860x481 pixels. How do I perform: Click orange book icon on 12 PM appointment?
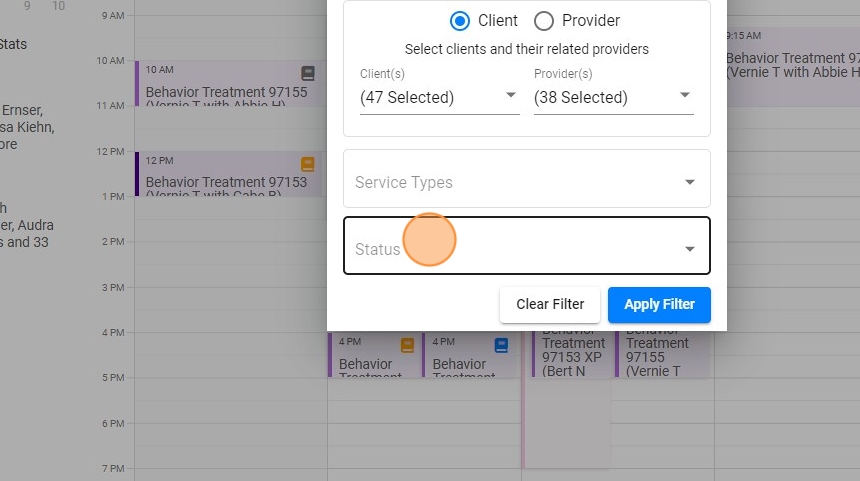click(308, 164)
